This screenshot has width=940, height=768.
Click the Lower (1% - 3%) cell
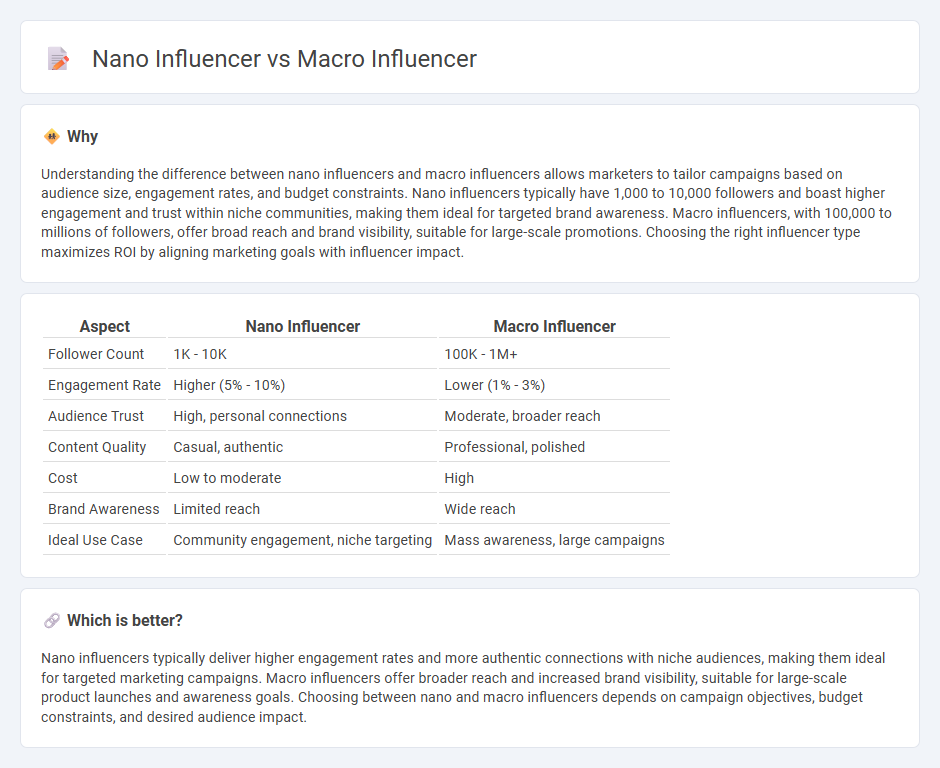point(554,385)
